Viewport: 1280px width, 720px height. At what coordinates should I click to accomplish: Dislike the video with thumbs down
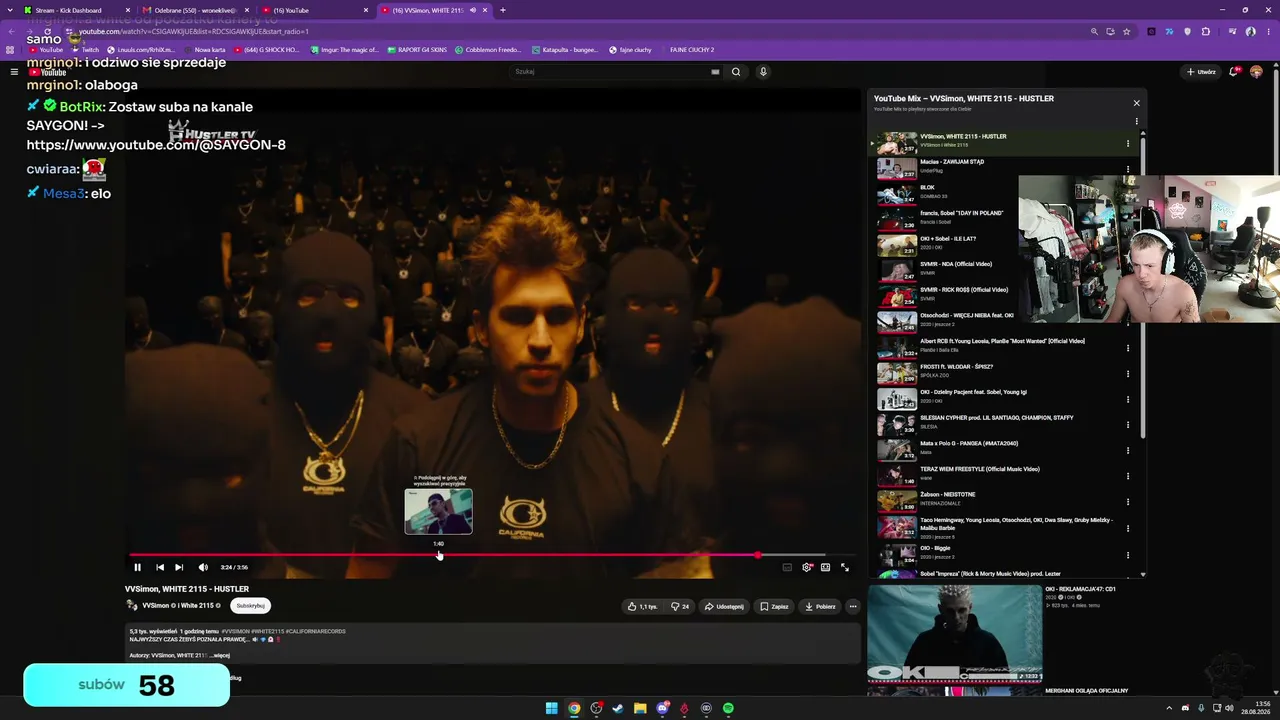click(x=680, y=606)
